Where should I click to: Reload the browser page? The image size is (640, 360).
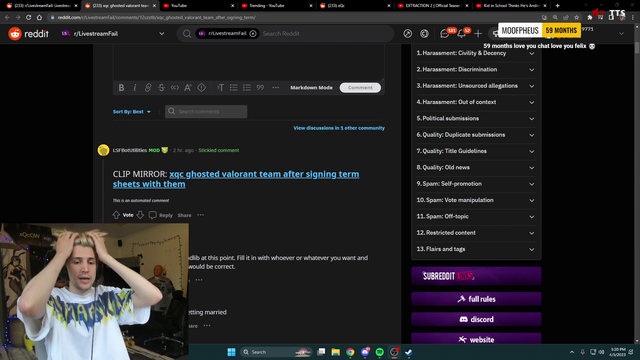click(29, 18)
